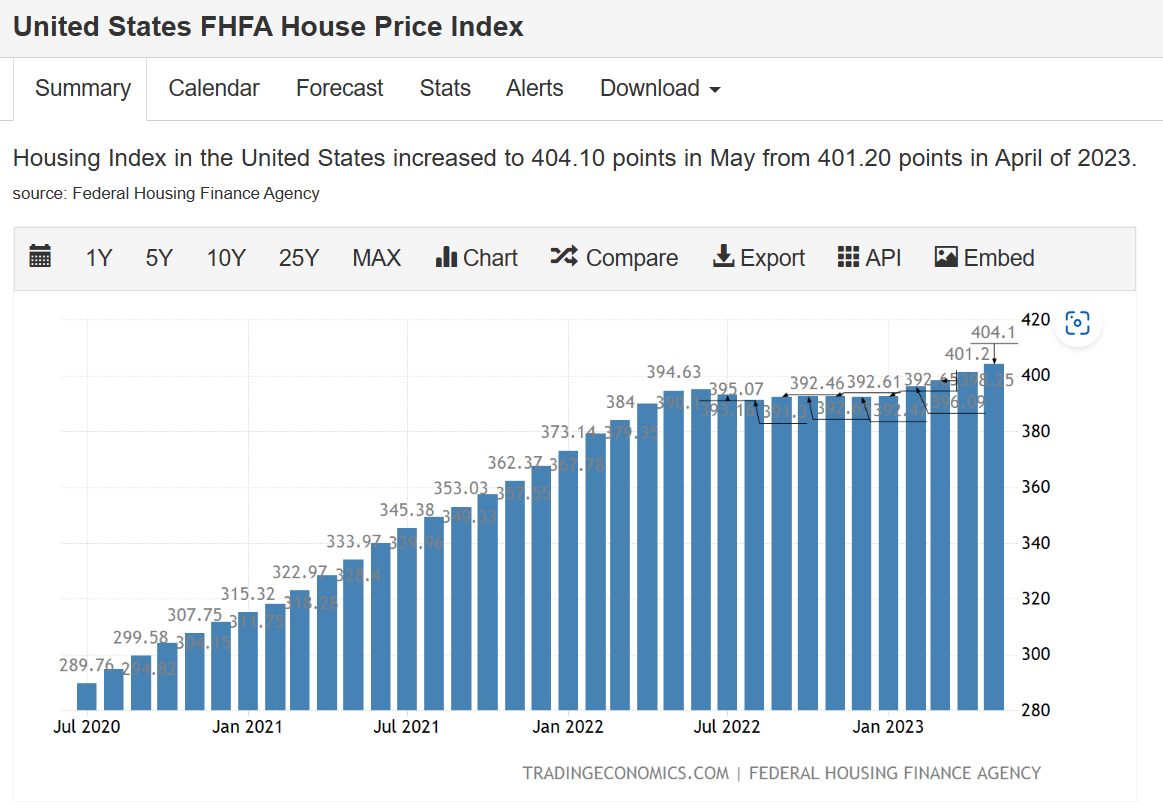Open the Forecast tab
The width and height of the screenshot is (1163, 805).
(x=339, y=88)
